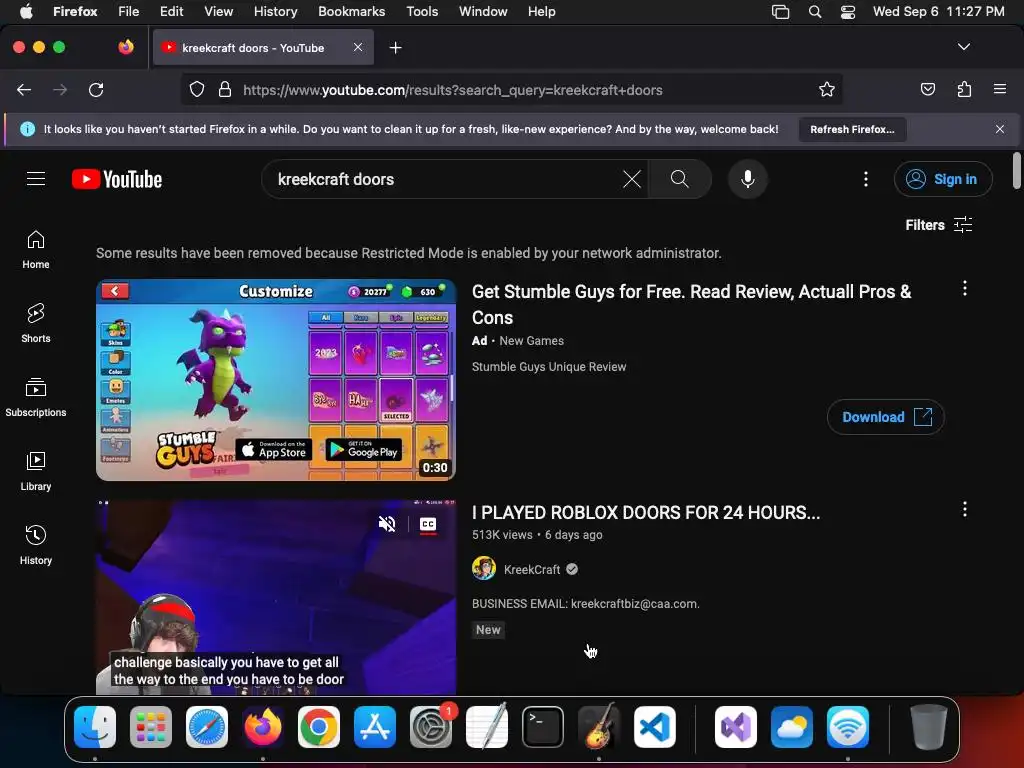The image size is (1024, 768).
Task: Expand the list all tabs chevron
Action: [963, 47]
